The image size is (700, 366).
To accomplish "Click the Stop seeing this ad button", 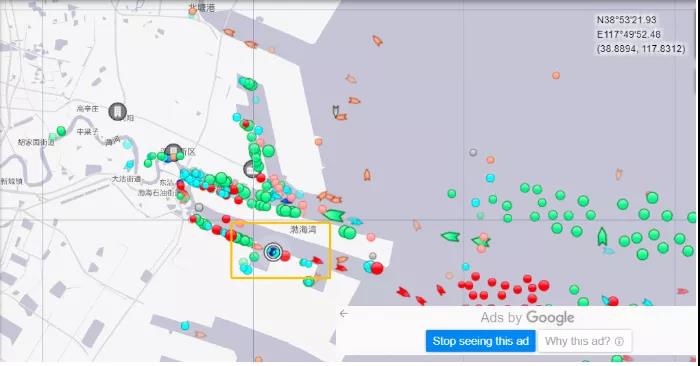I will pos(480,341).
